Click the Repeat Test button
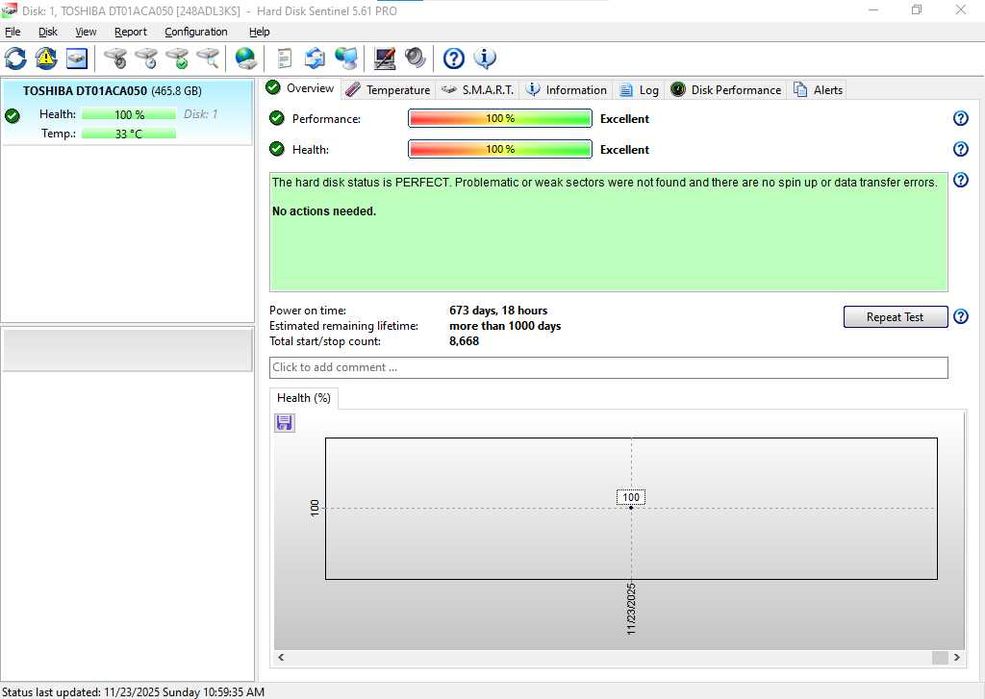 point(895,317)
